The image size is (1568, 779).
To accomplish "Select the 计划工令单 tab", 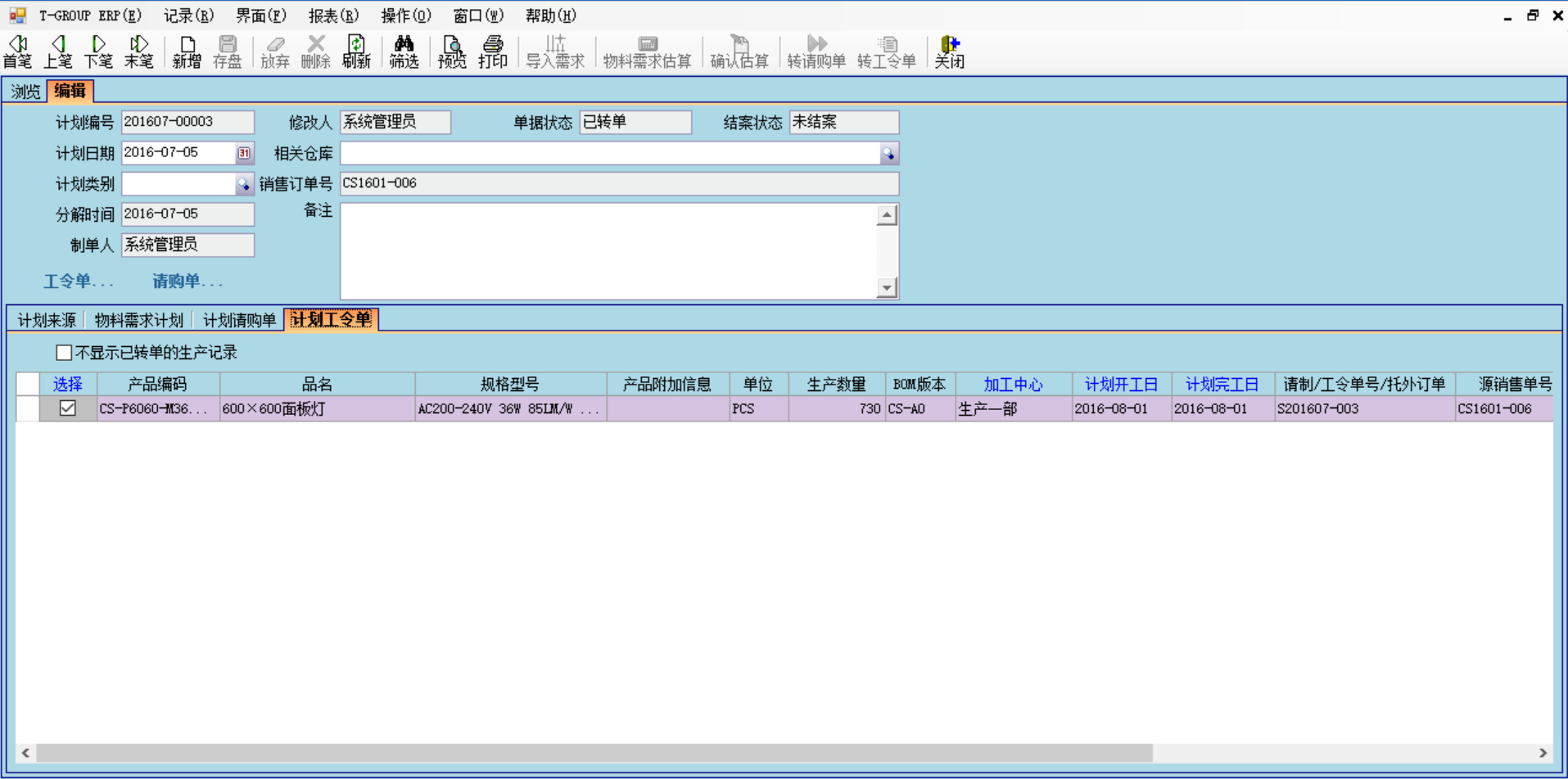I will click(x=331, y=319).
